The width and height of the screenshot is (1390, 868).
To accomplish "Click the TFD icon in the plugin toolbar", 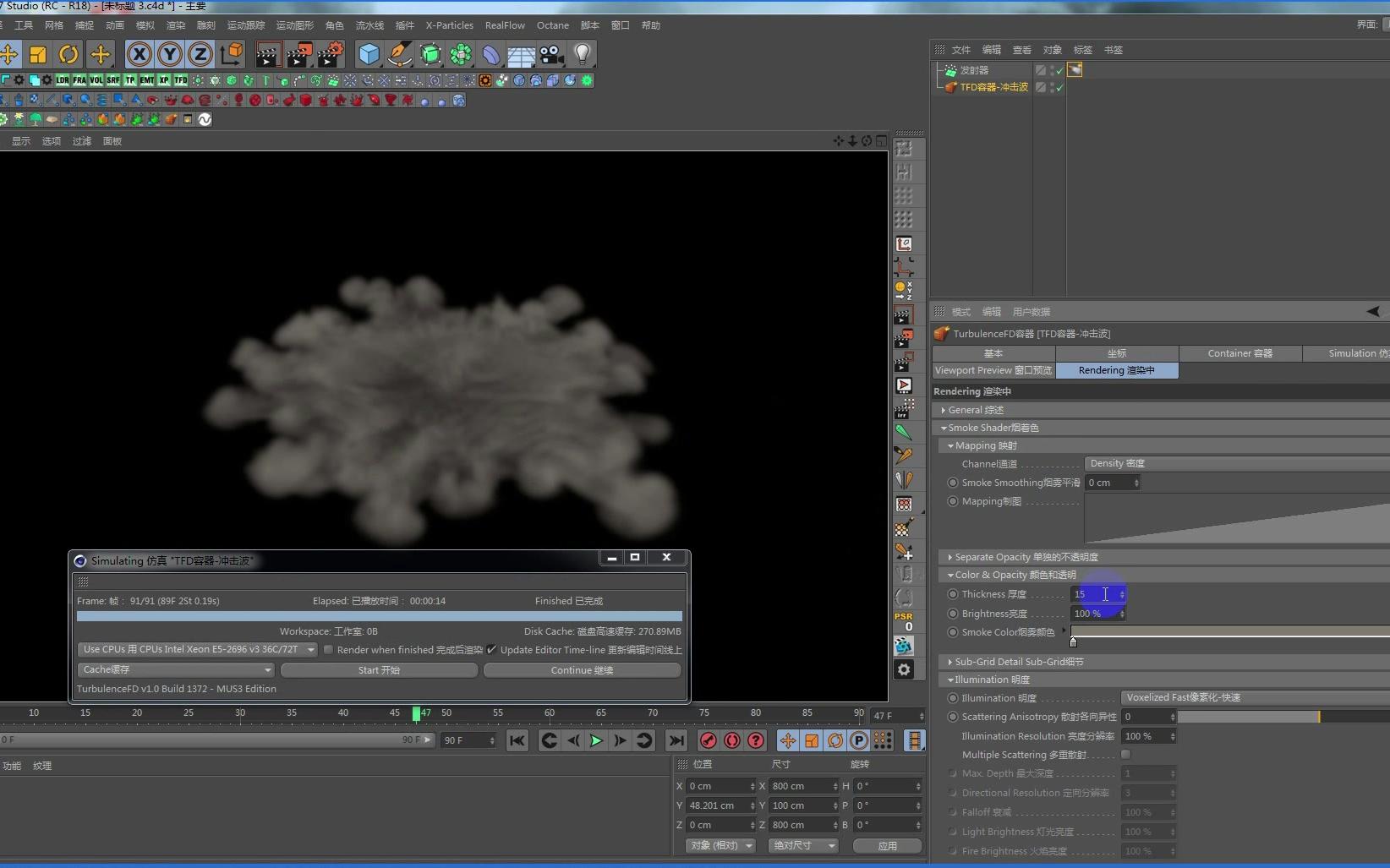I will coord(179,79).
